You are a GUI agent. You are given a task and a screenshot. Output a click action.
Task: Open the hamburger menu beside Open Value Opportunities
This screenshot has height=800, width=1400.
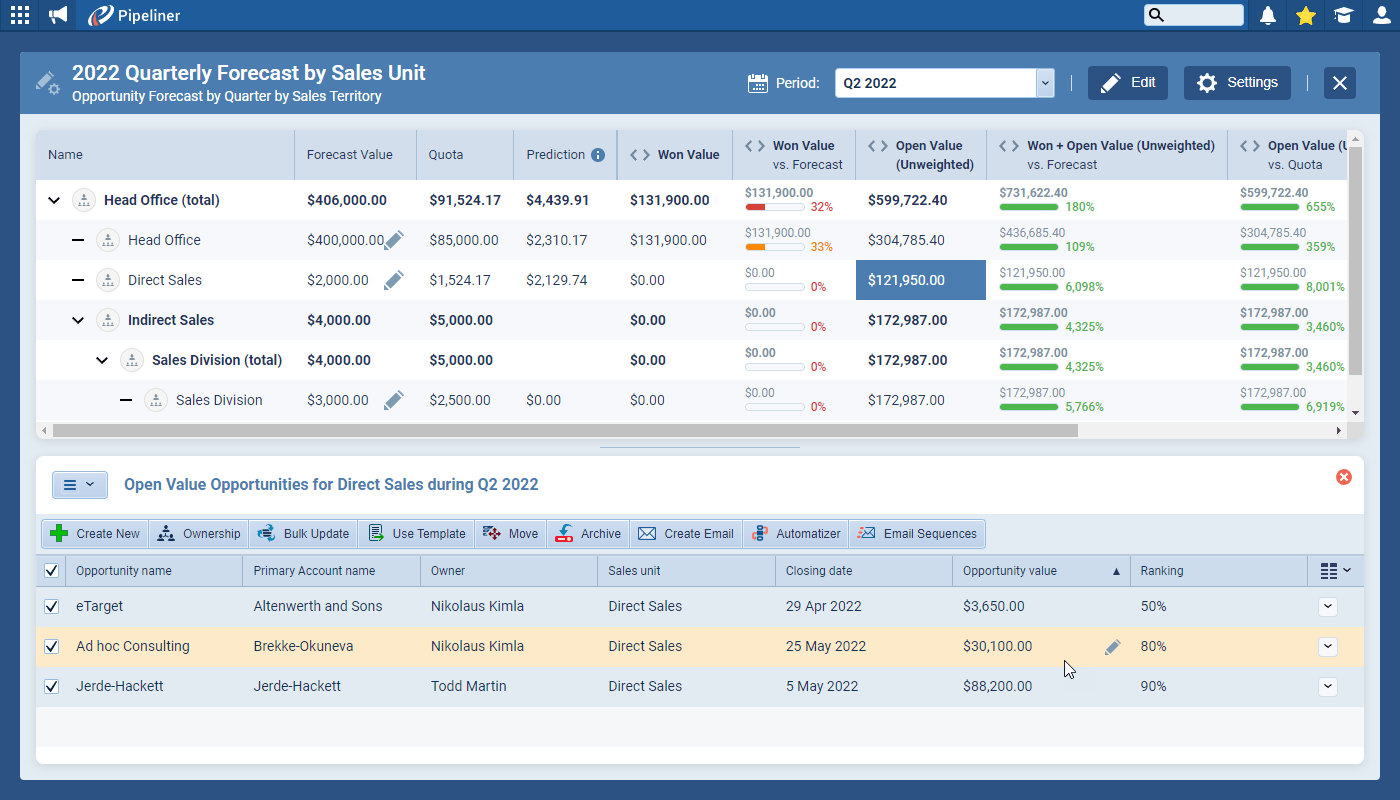(79, 484)
